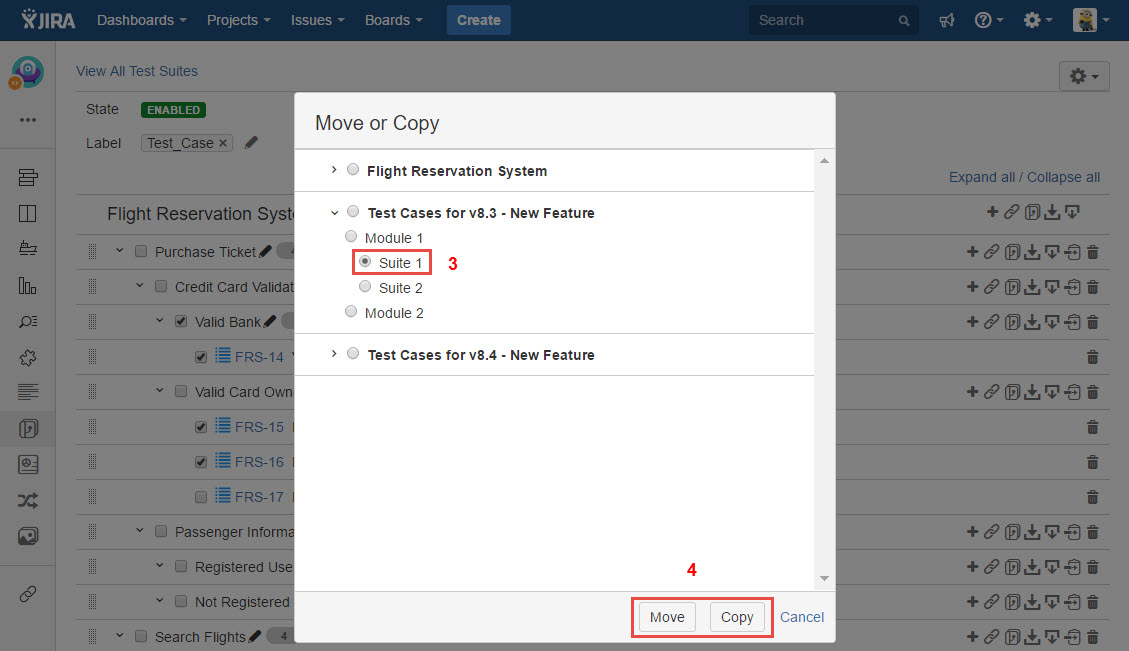This screenshot has height=651, width=1129.
Task: Select Module 1 radio button
Action: tap(351, 236)
